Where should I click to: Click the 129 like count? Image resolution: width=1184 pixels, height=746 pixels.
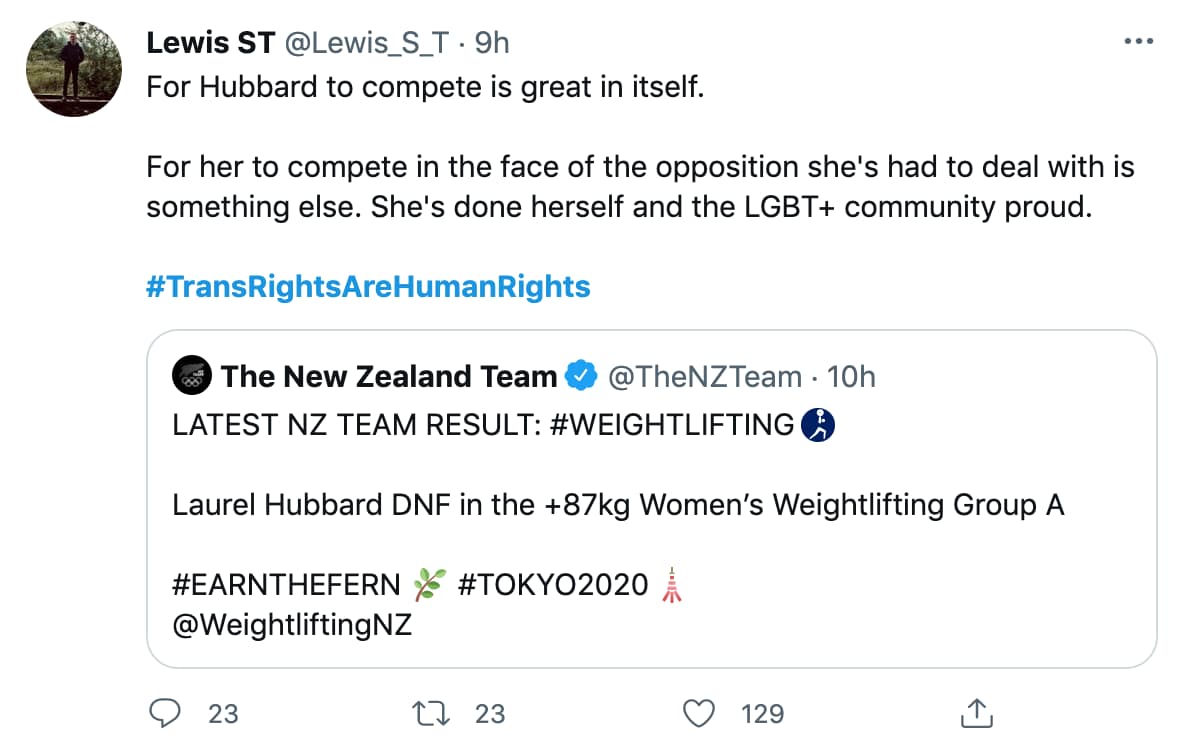click(x=762, y=714)
